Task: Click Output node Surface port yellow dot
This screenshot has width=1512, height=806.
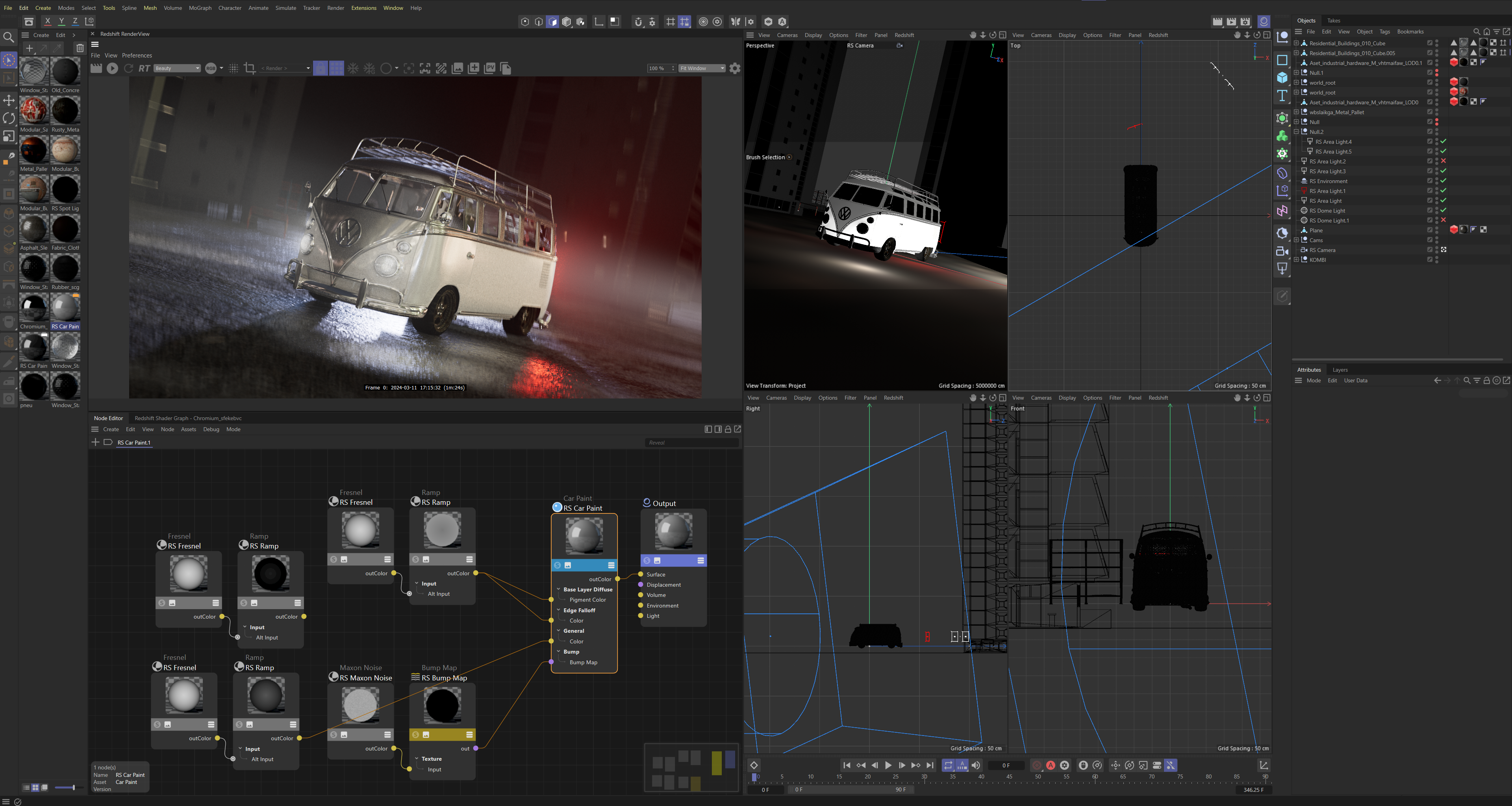Action: 640,574
